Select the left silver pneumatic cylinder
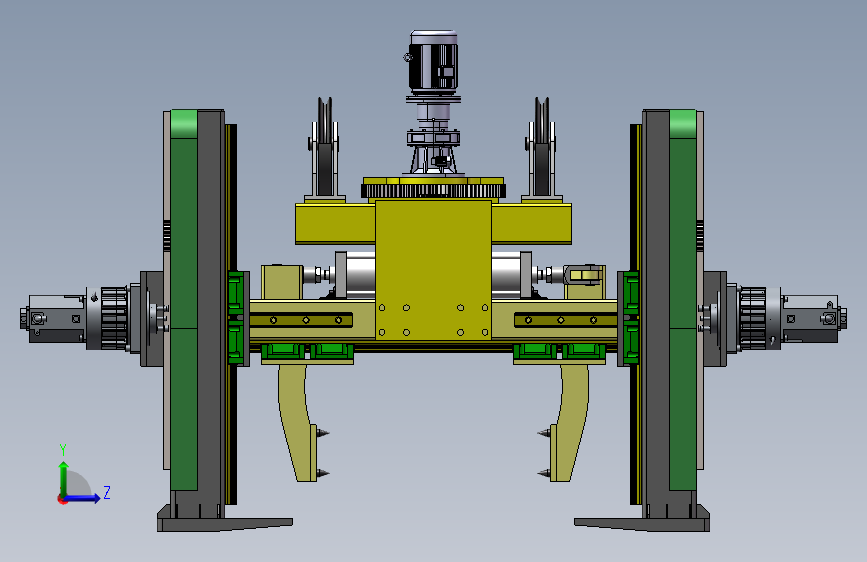Image resolution: width=867 pixels, height=562 pixels. pos(357,274)
